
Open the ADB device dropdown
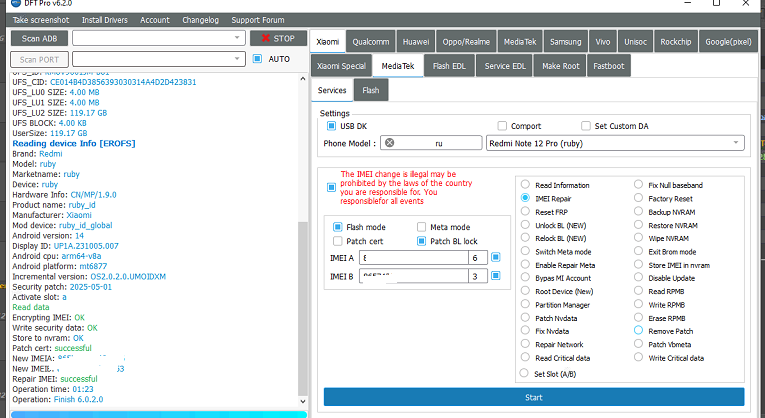159,38
